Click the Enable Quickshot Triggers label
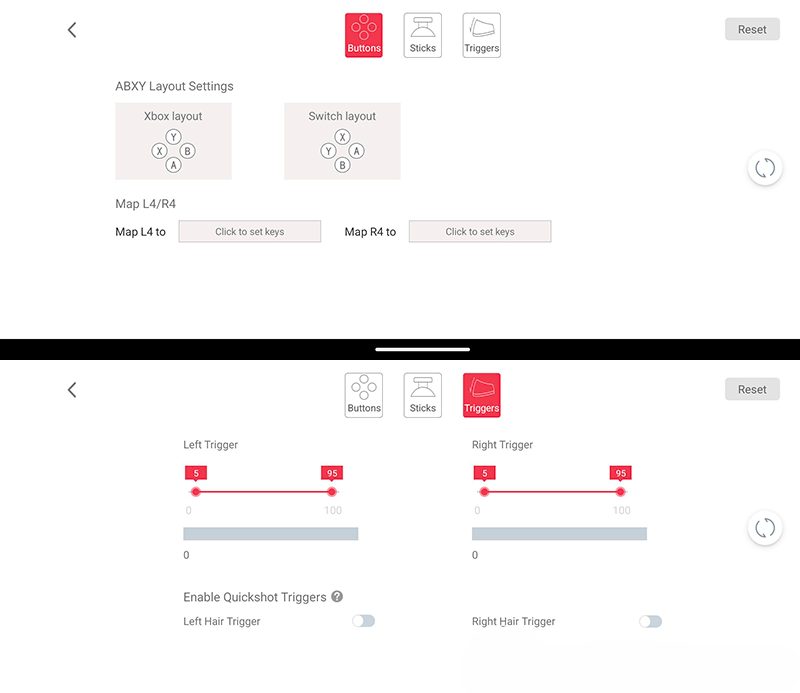The height and width of the screenshot is (693, 800). click(255, 597)
